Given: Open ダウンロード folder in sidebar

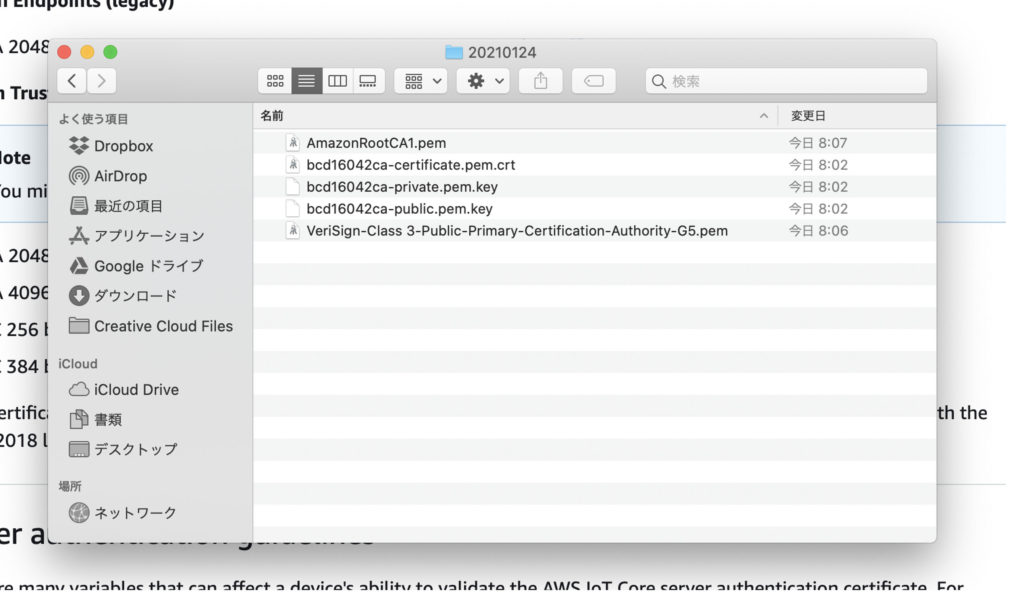Looking at the screenshot, I should [x=135, y=296].
